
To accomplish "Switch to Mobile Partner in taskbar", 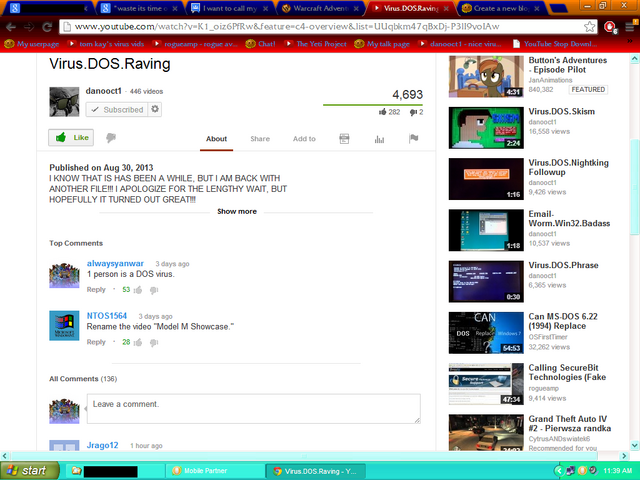I will [x=214, y=471].
